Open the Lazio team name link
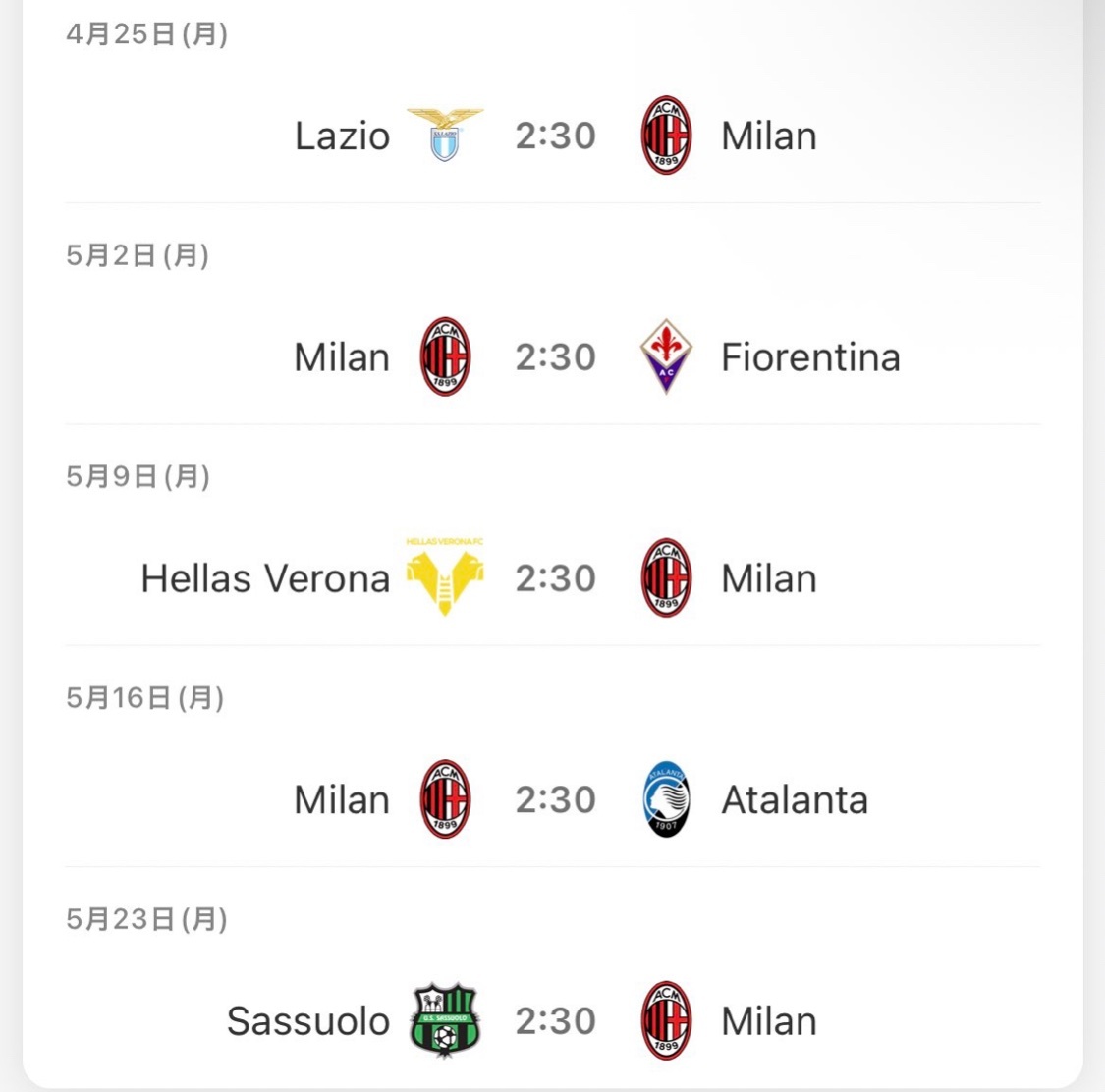The width and height of the screenshot is (1105, 1092). point(343,136)
